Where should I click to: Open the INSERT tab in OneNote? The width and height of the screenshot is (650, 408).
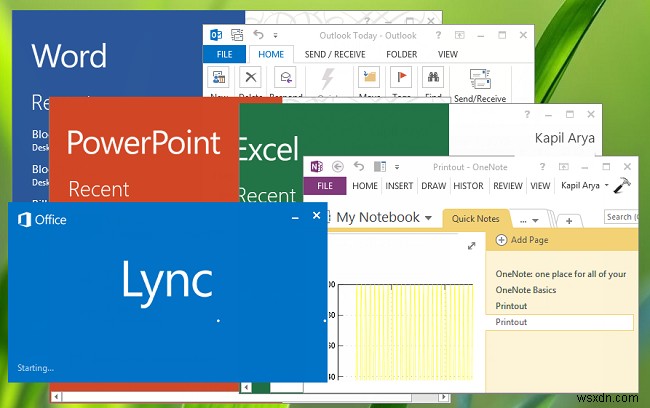point(399,186)
